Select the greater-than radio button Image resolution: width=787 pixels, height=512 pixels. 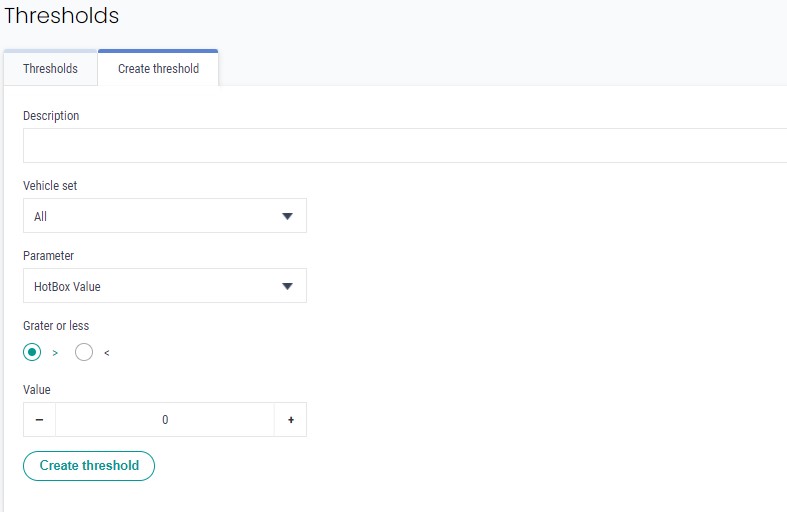click(32, 352)
